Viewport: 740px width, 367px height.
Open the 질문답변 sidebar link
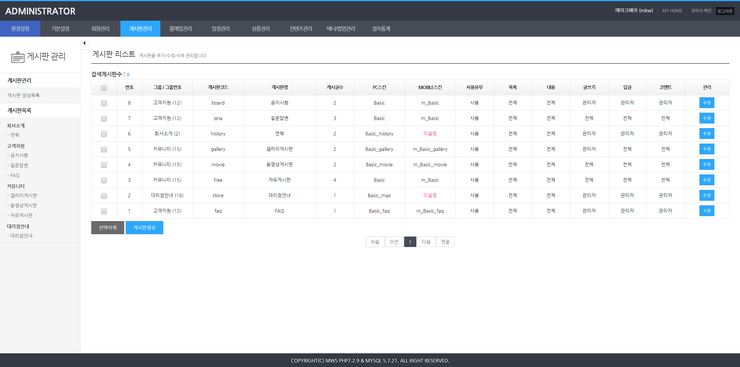tap(17, 166)
